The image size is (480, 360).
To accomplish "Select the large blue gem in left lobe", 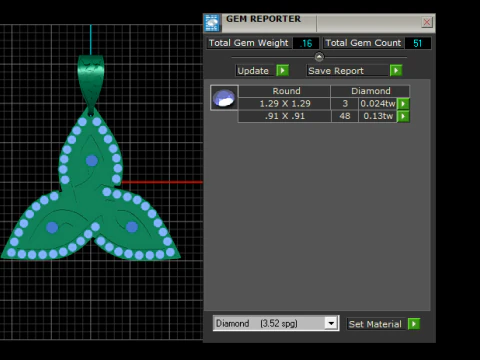I will (x=52, y=227).
